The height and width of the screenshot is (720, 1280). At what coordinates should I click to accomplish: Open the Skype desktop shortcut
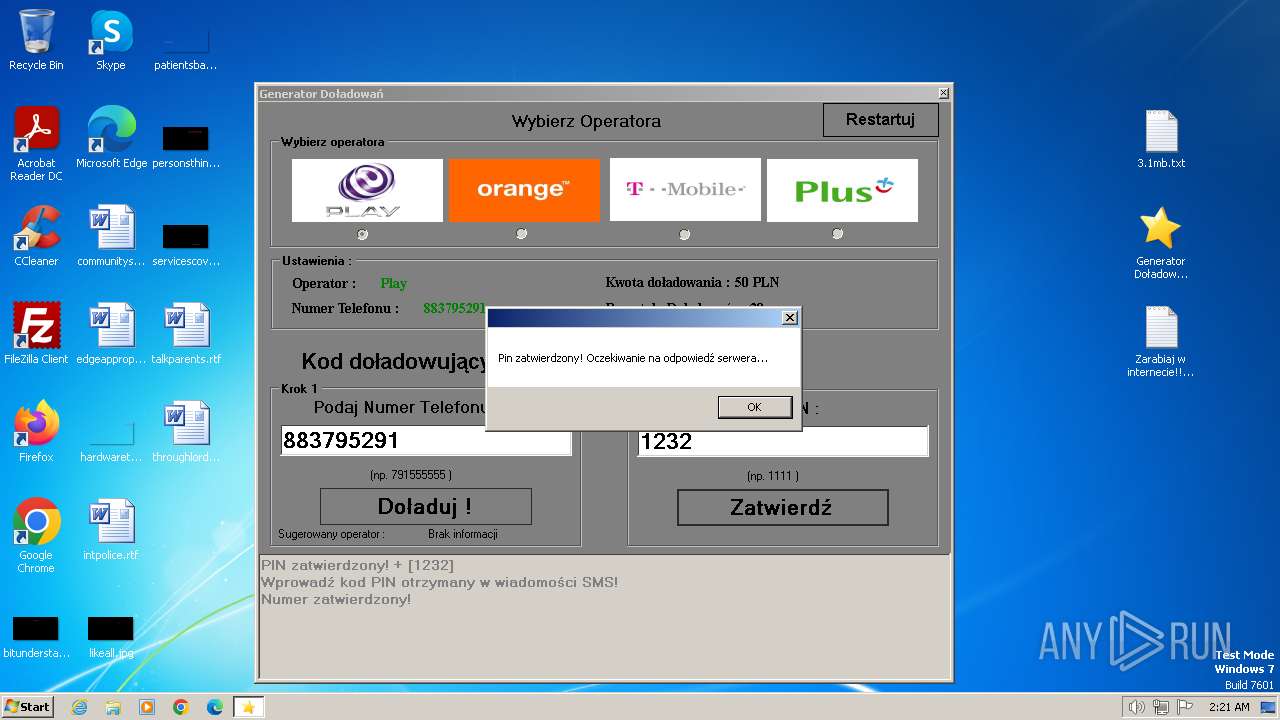pos(111,41)
